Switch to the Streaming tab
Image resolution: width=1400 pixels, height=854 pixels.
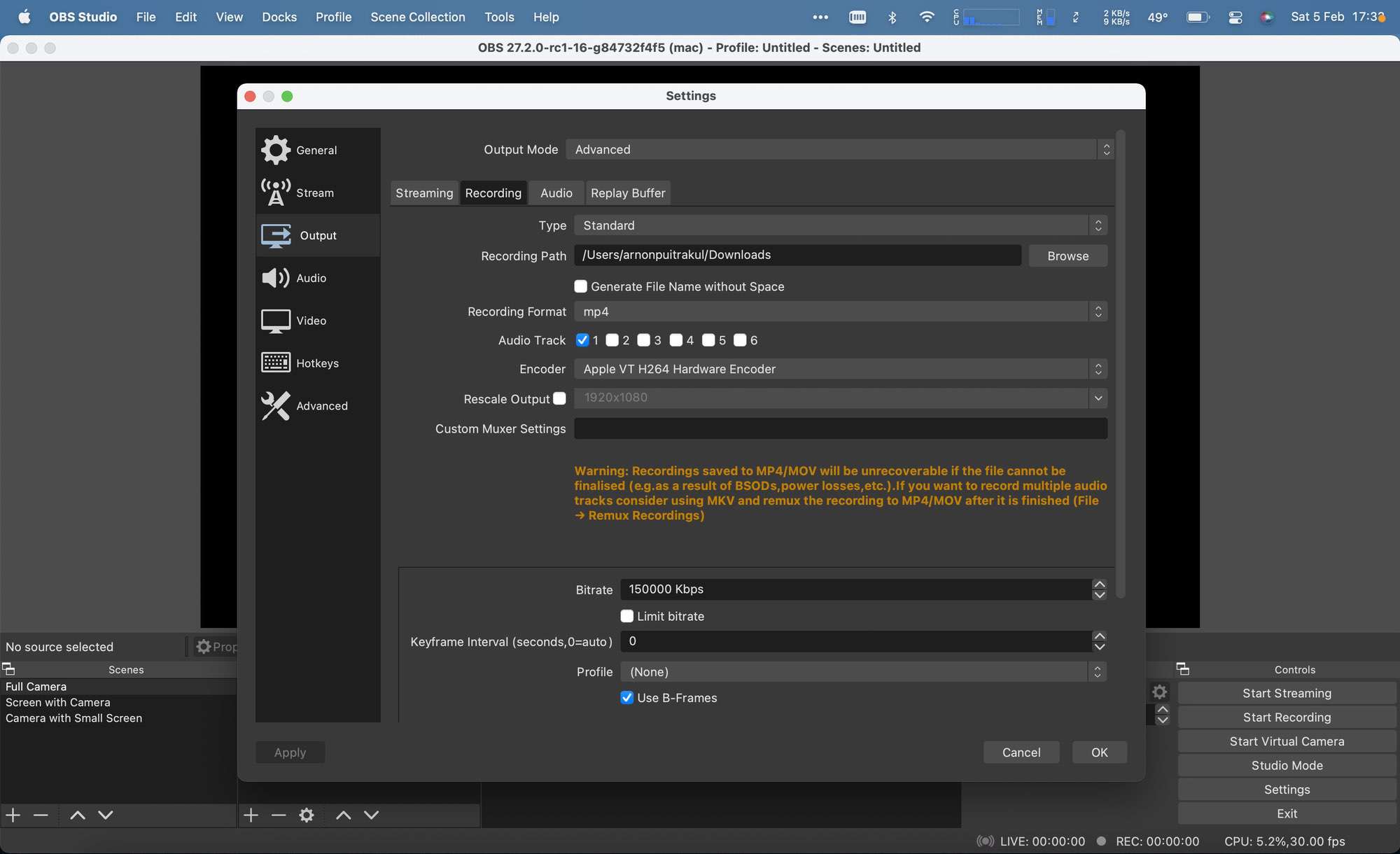424,193
